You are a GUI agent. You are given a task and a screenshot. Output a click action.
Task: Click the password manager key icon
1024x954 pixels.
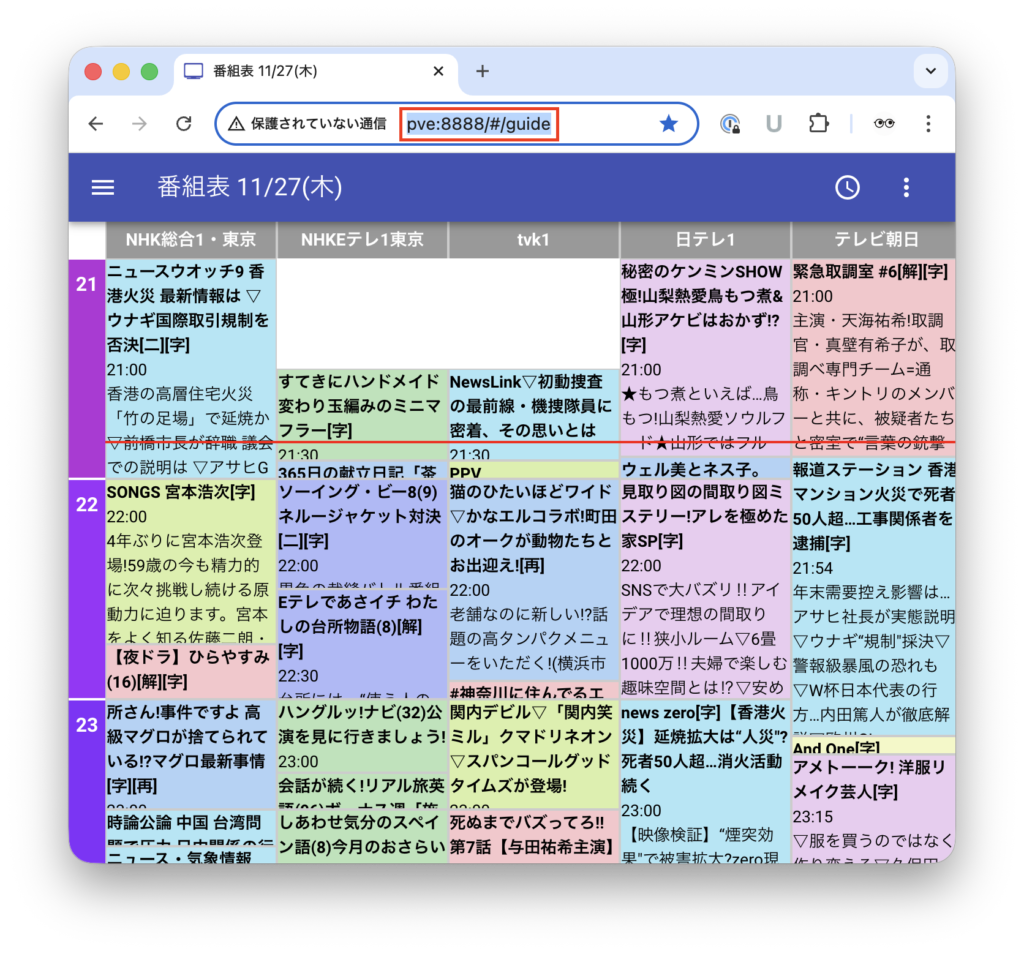730,124
